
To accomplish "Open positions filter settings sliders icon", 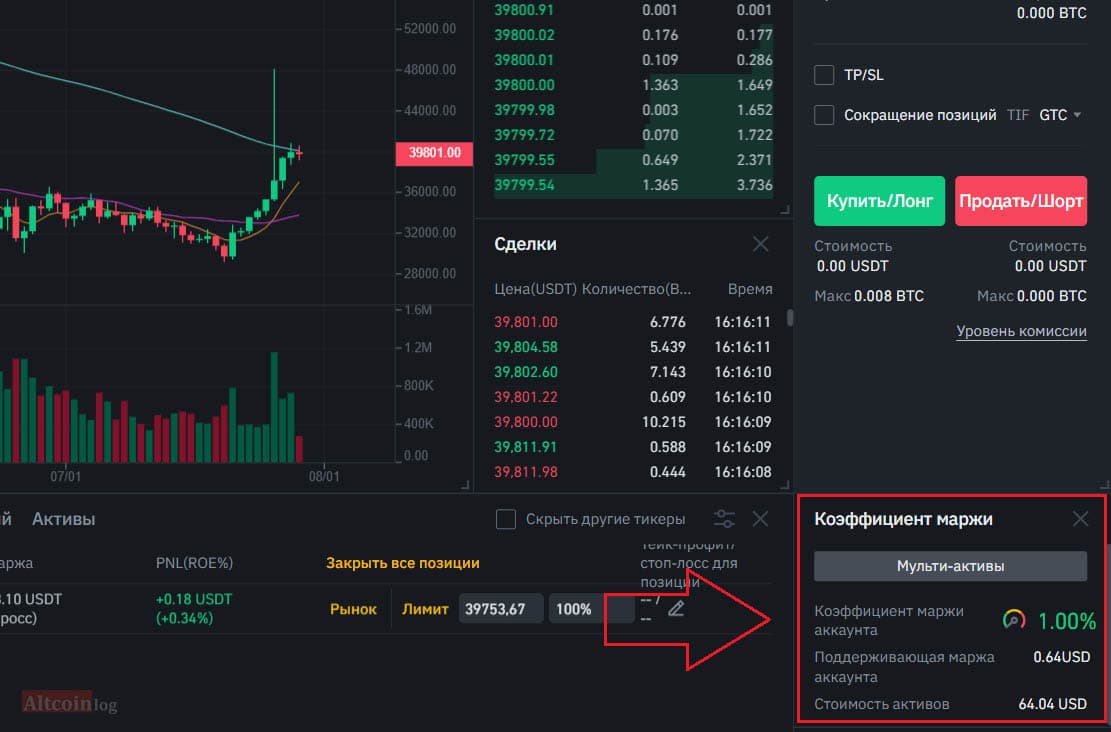I will point(724,519).
